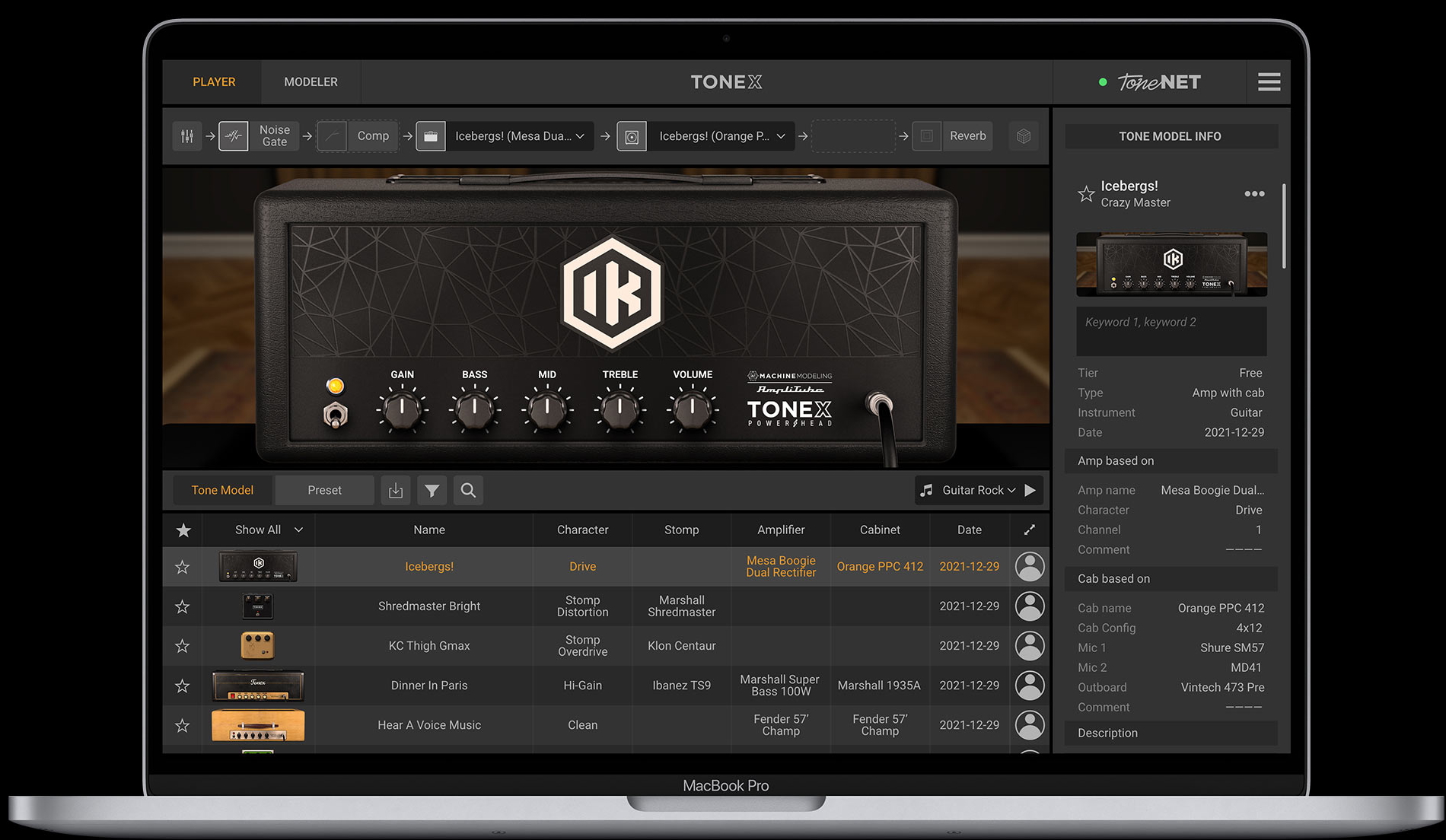Screen dimensions: 1446x840
Task: Click the GAIN knob on the amp
Action: pos(402,409)
